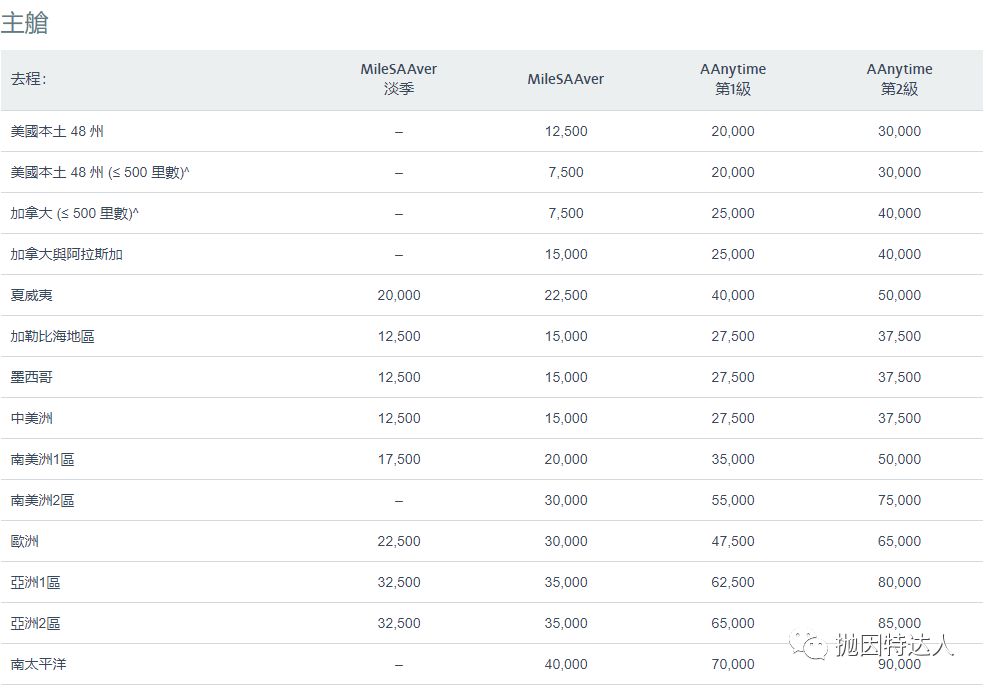Click 22,500 off-peak value in 歐洲 row

click(399, 541)
